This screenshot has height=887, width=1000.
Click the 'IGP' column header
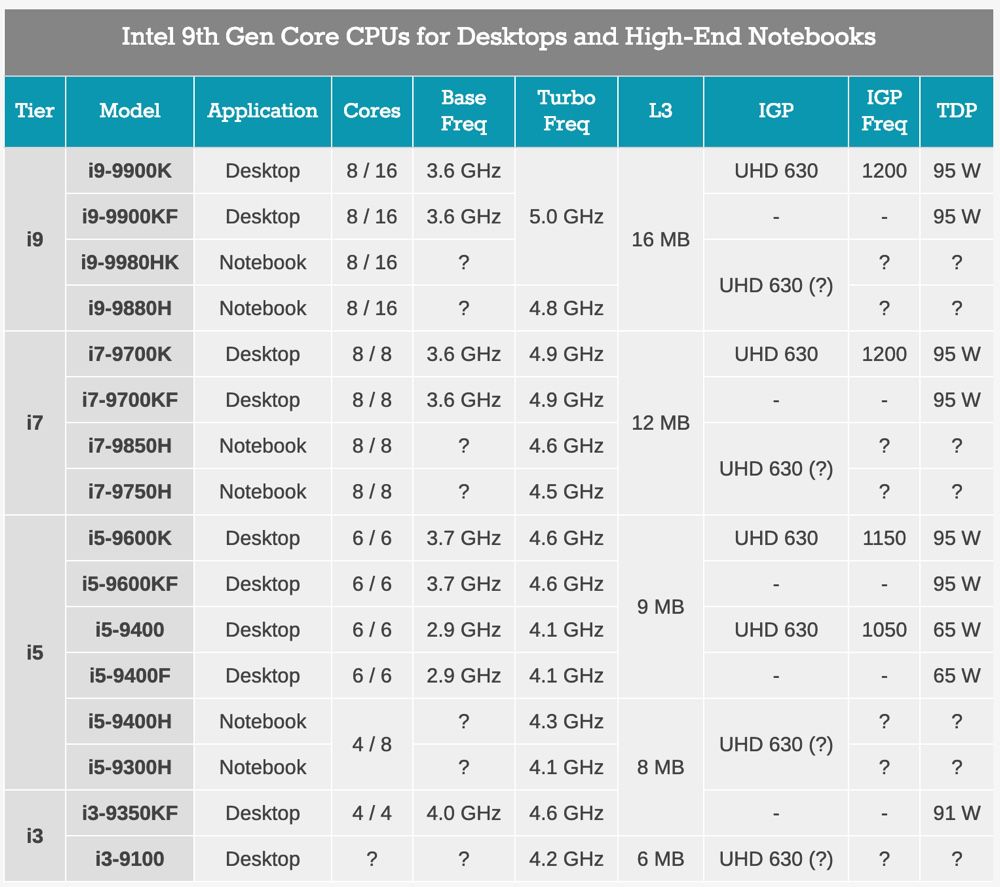[x=776, y=111]
